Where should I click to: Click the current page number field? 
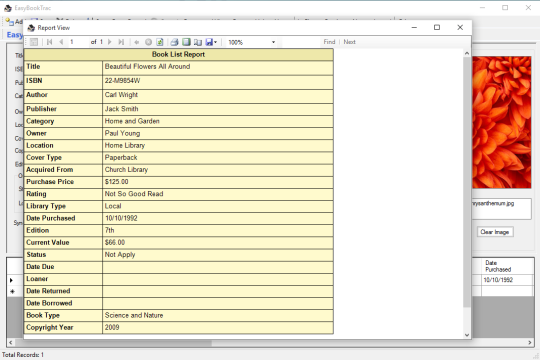(78, 42)
